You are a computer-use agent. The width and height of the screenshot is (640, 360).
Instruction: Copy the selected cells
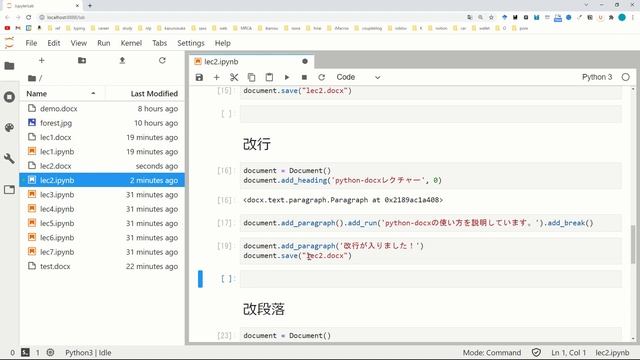[251, 77]
